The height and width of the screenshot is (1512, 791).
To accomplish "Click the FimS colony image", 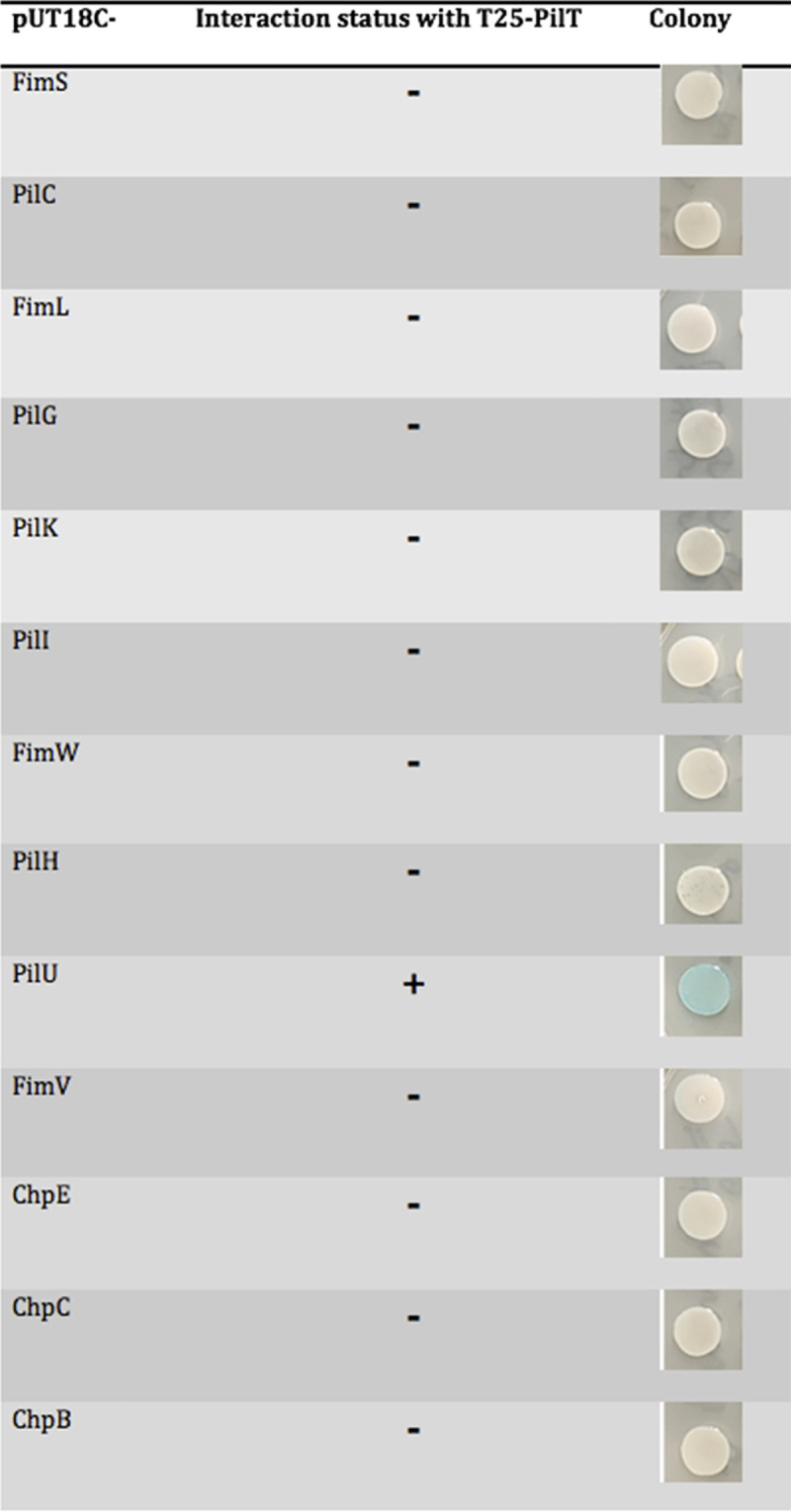I will [701, 104].
